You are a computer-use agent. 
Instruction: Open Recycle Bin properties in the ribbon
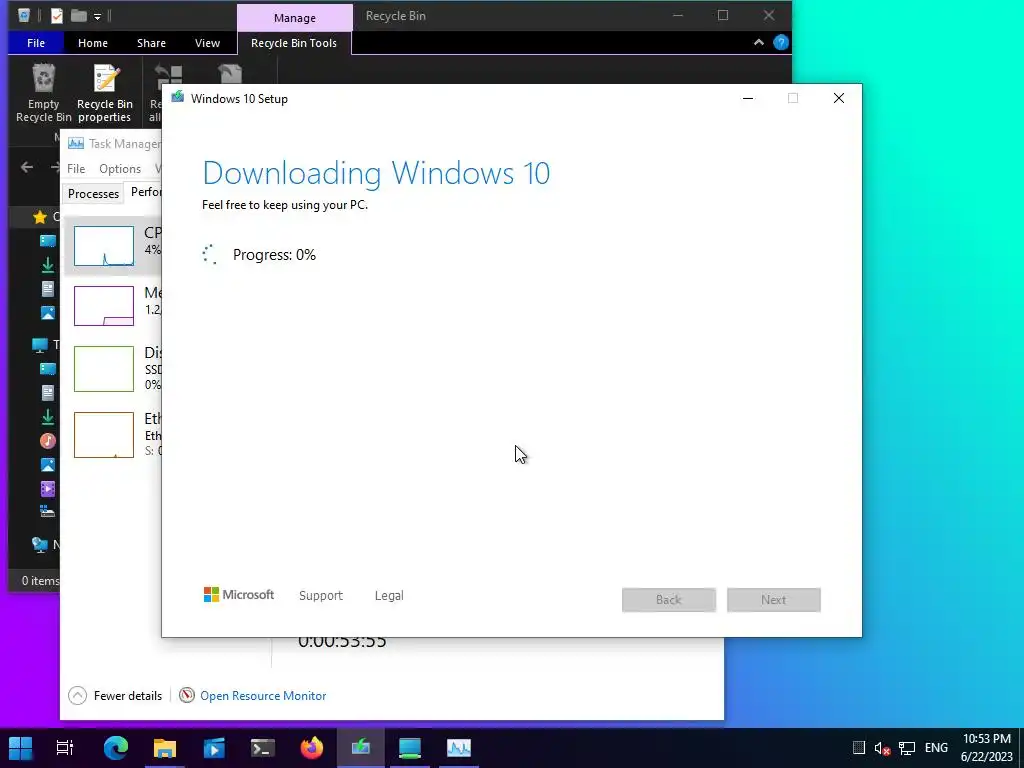click(104, 93)
